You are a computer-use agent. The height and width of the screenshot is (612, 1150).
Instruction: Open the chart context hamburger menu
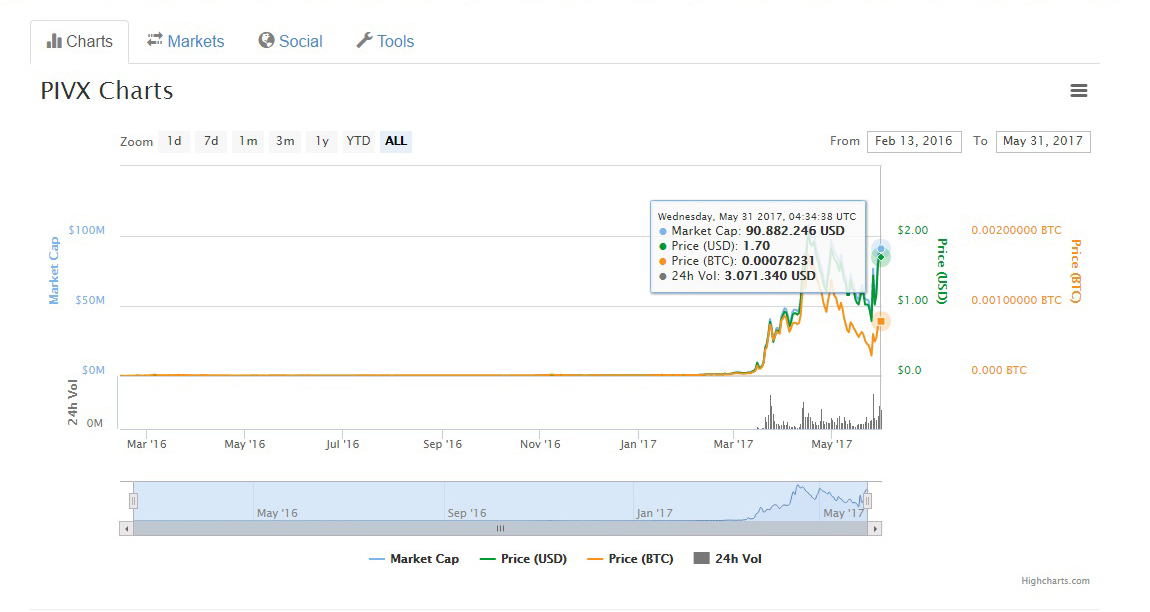tap(1078, 91)
